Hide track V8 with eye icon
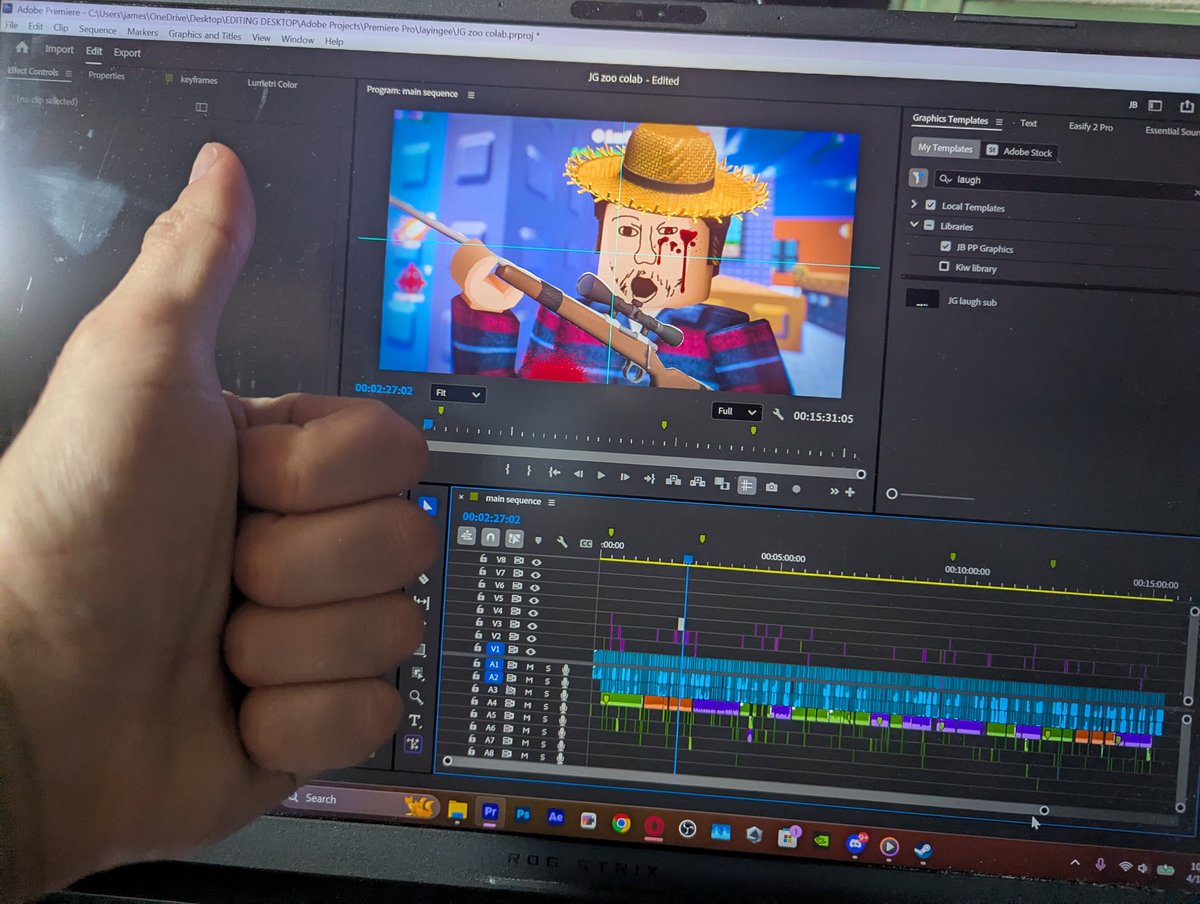The image size is (1200, 904). 536,562
